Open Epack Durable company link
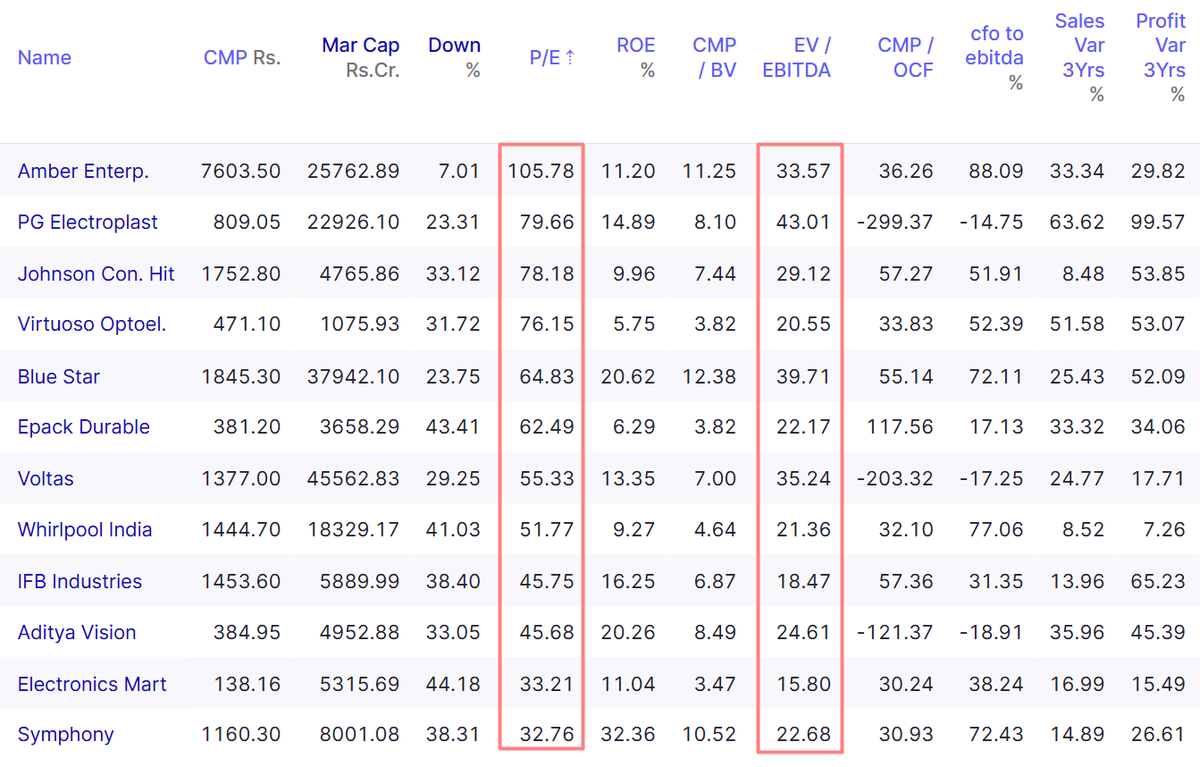Image resolution: width=1200 pixels, height=767 pixels. (84, 427)
